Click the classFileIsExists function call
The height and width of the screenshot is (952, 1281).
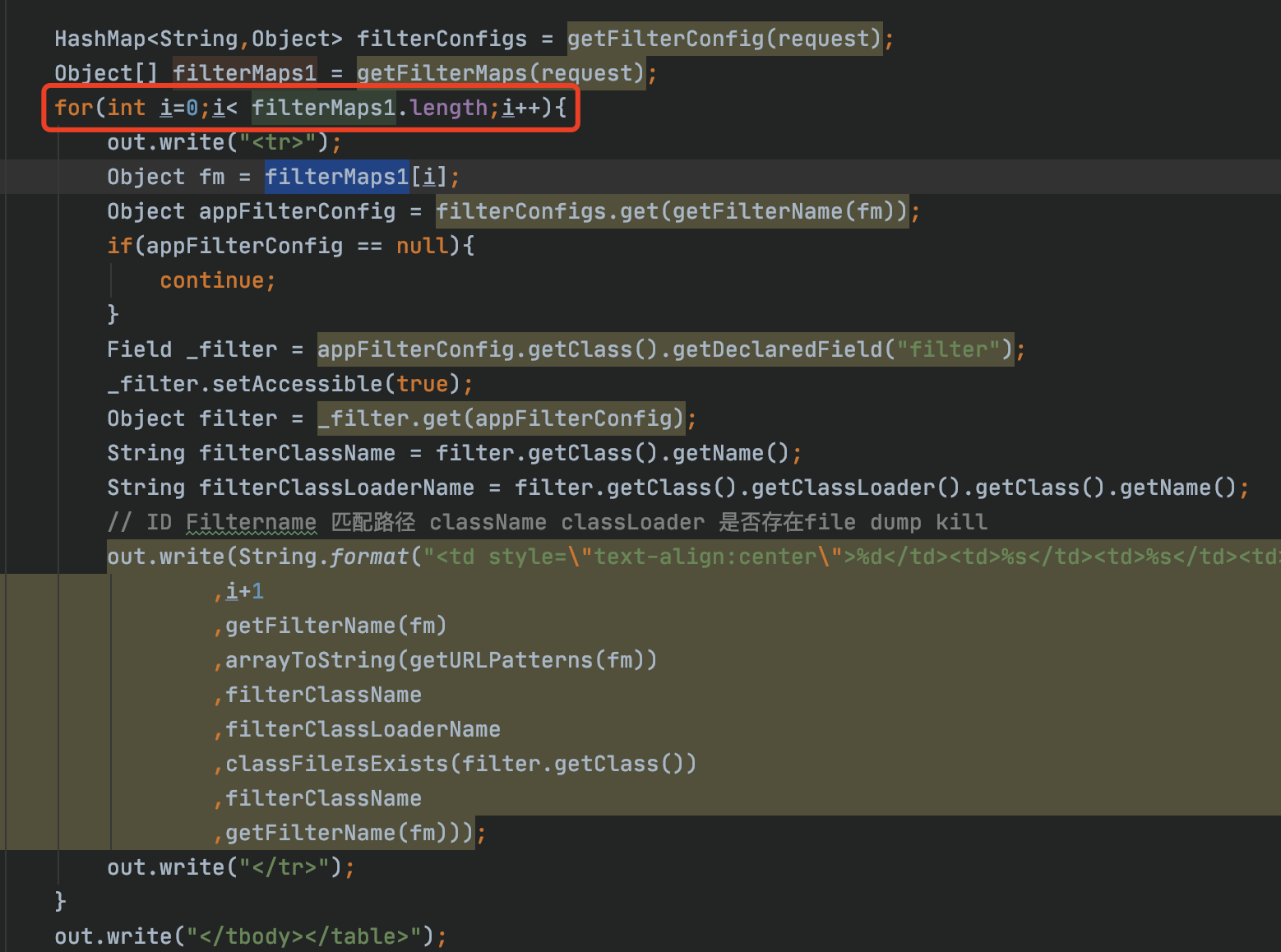[x=337, y=764]
